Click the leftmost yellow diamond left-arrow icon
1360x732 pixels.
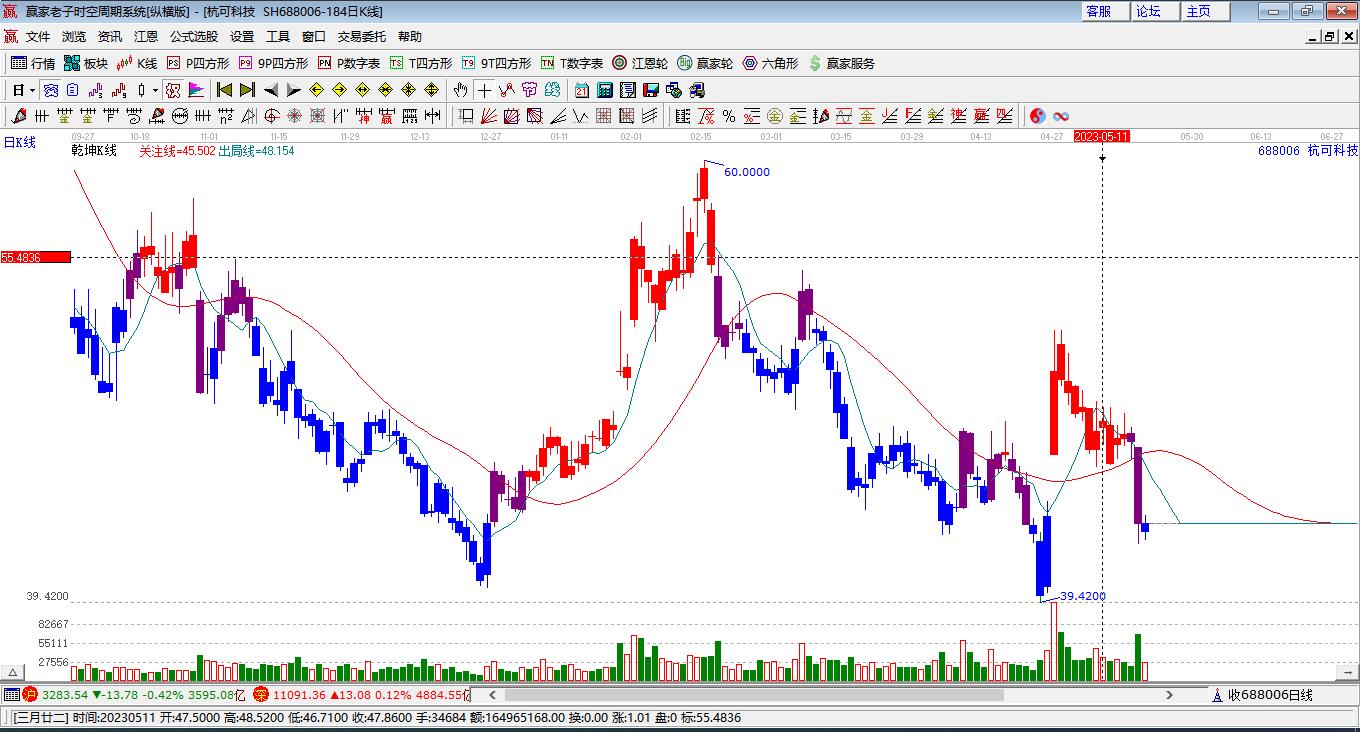tap(317, 90)
